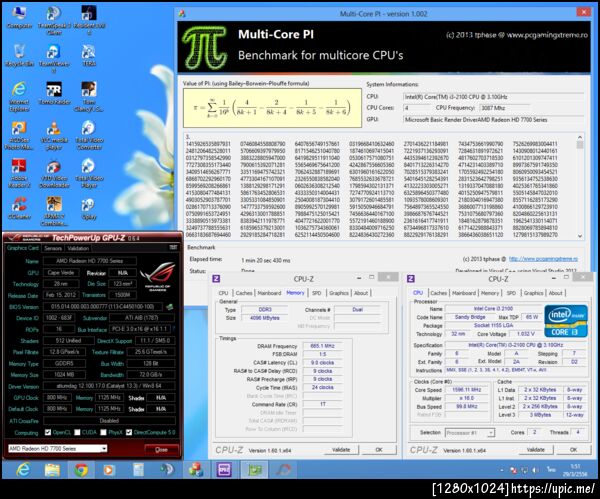Toggle the CUDA checkbox in GPU-Z
Viewport: 600px width, 499px height.
tap(77, 432)
